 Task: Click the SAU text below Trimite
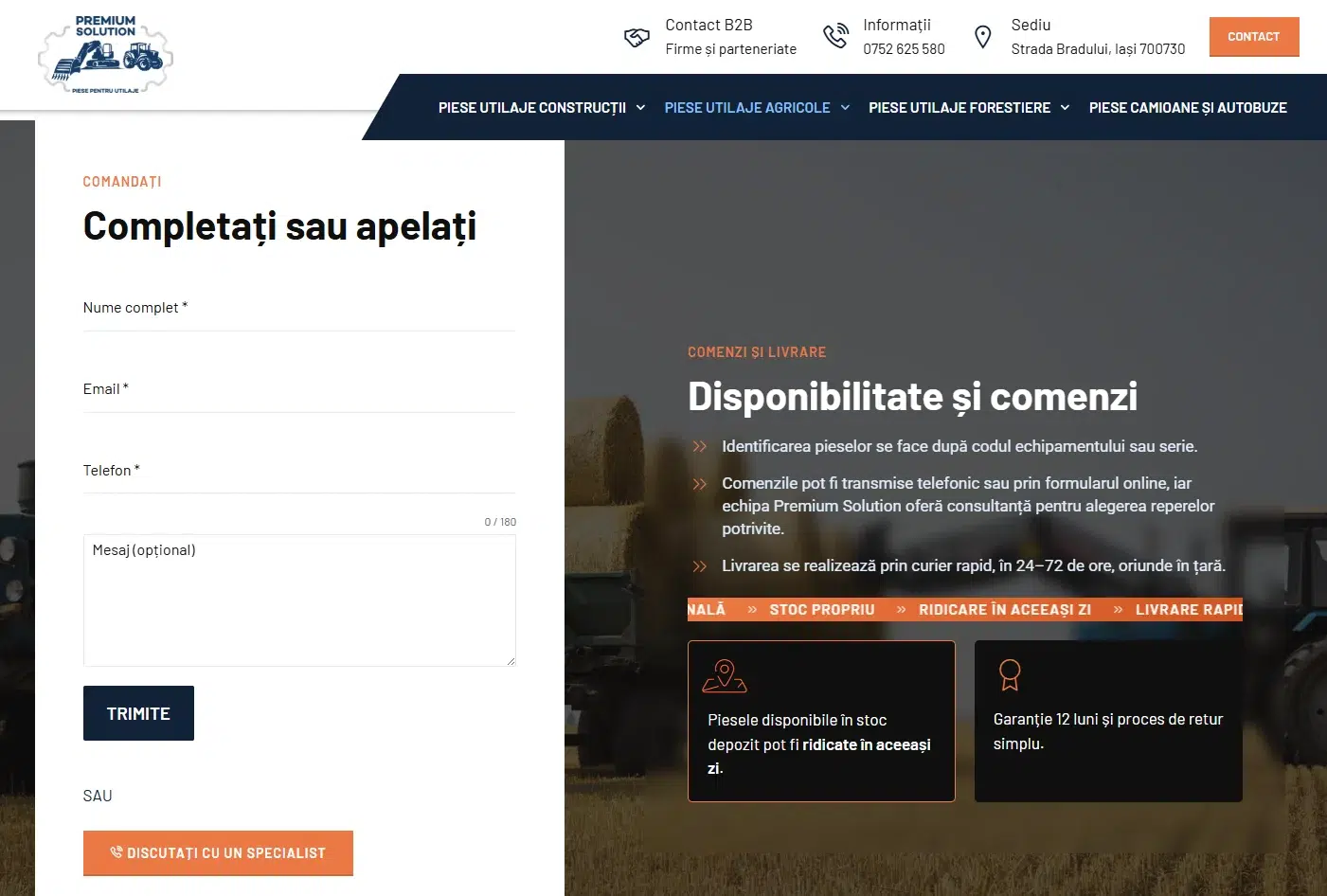point(98,797)
